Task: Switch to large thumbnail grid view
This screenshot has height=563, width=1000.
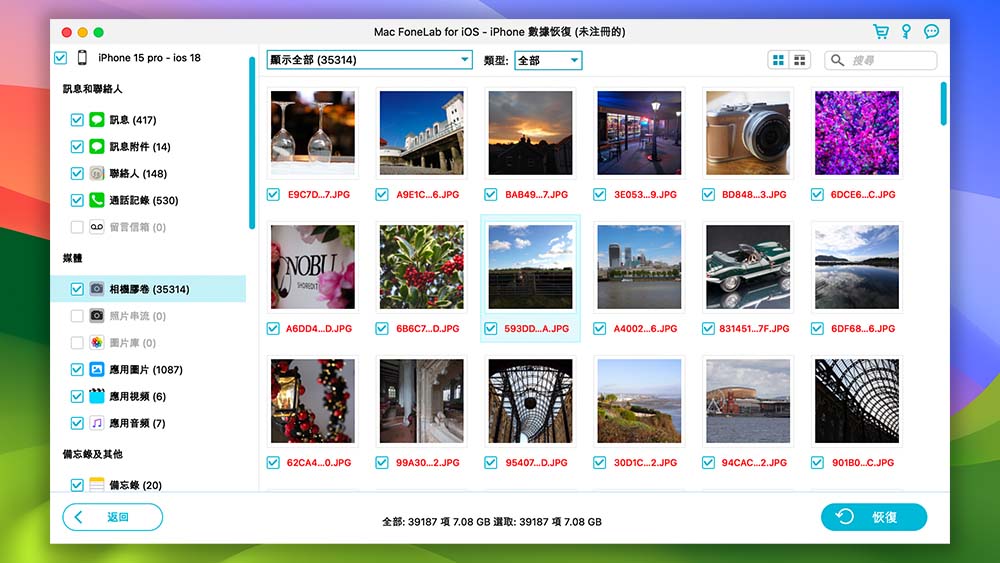Action: tap(778, 60)
